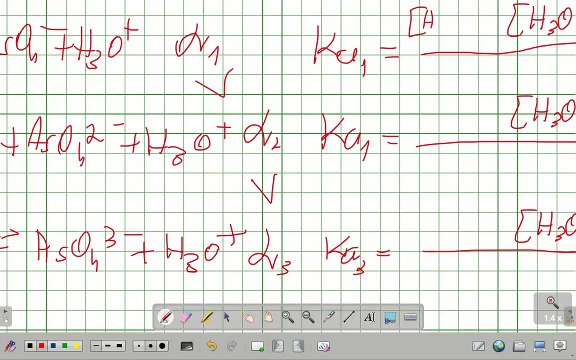Add a new page
Viewport: 576px width, 360px height.
pos(258,346)
